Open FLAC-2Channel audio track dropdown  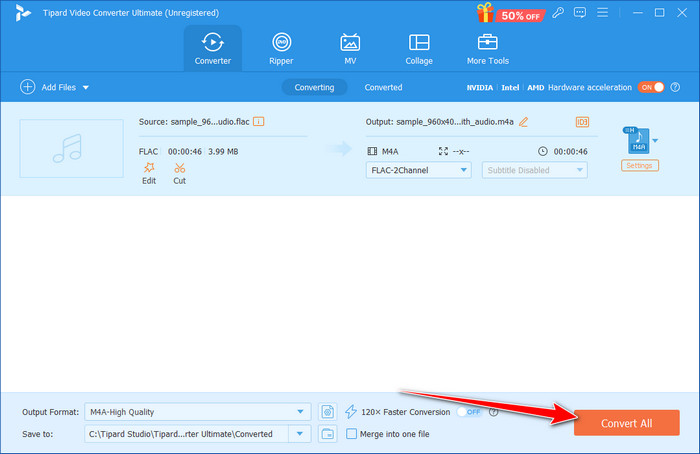[x=418, y=170]
